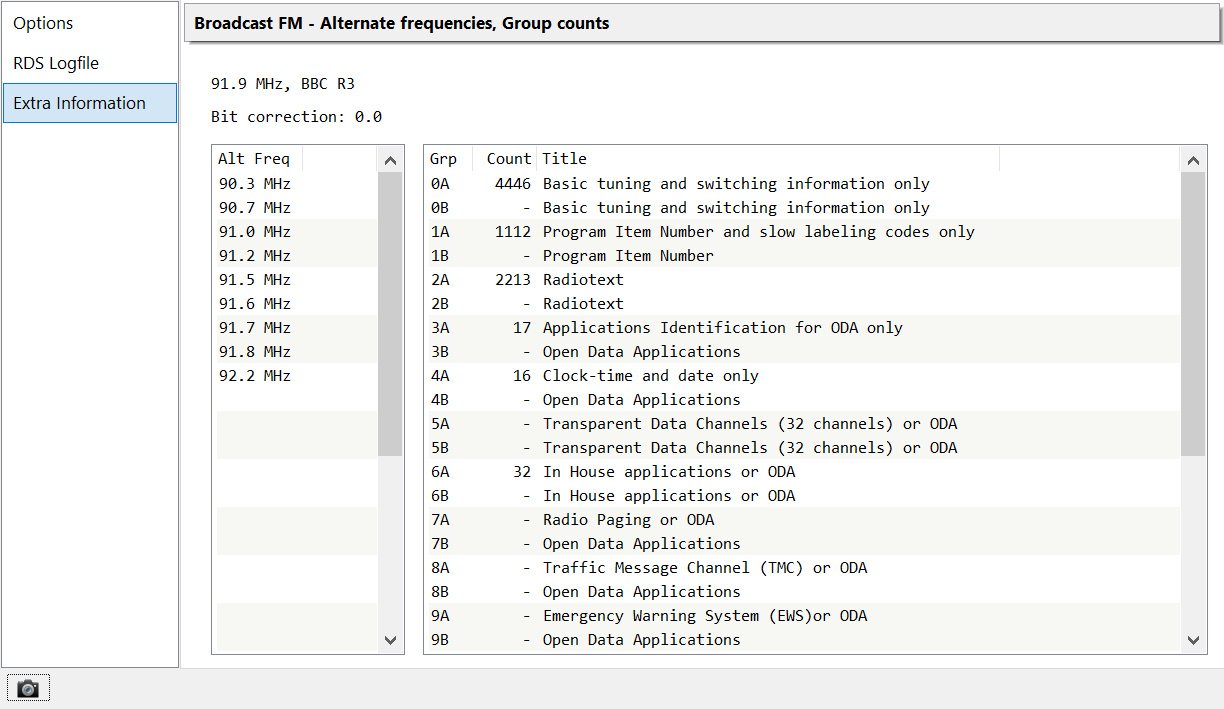Image resolution: width=1224 pixels, height=709 pixels.
Task: Select the 92.2 MHz frequency row
Action: click(255, 376)
